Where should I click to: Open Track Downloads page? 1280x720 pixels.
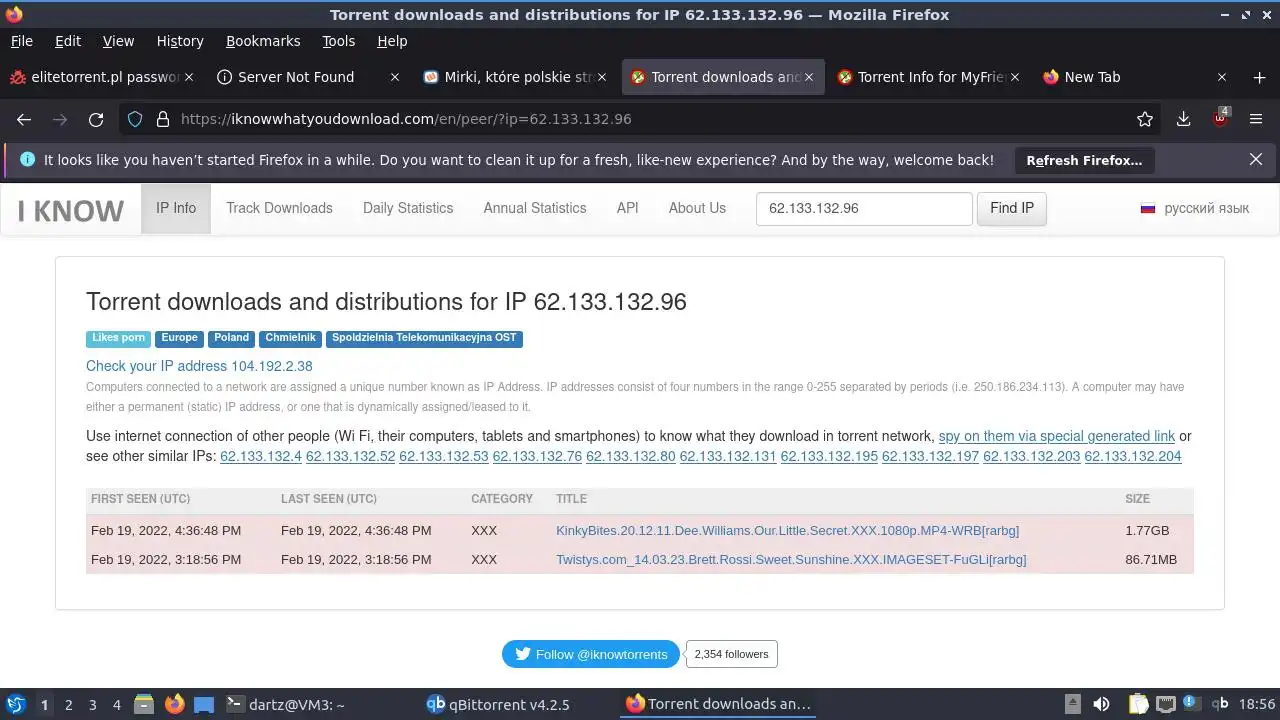pyautogui.click(x=279, y=208)
